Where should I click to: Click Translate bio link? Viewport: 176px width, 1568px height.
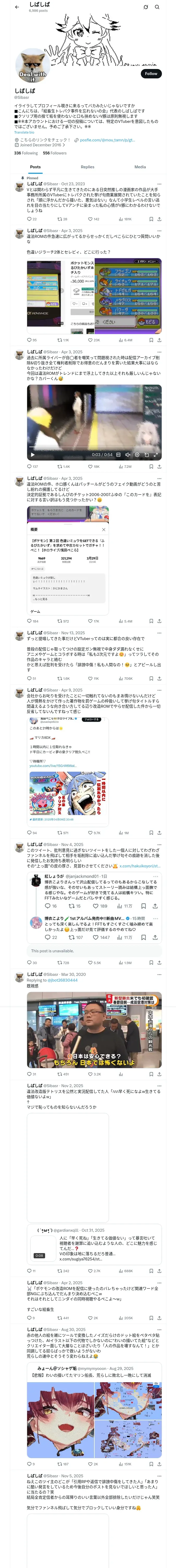click(24, 132)
